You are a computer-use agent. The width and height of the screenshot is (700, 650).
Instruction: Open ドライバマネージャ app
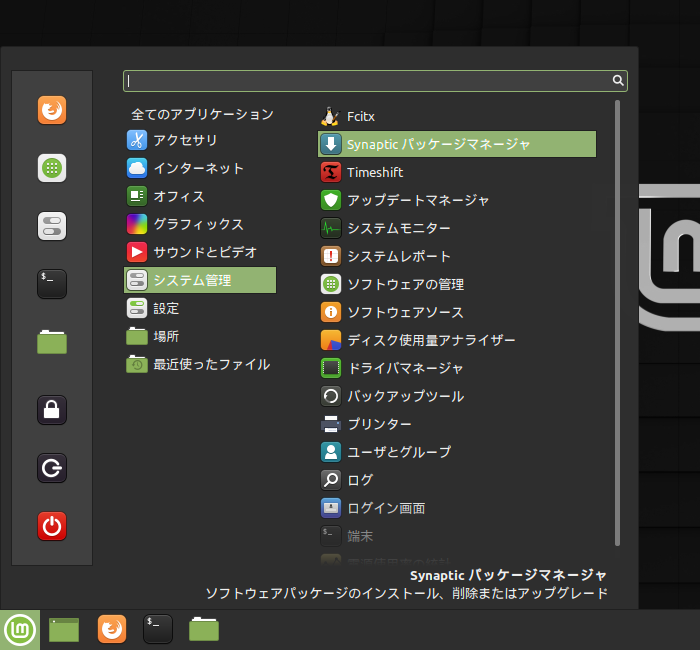457,368
